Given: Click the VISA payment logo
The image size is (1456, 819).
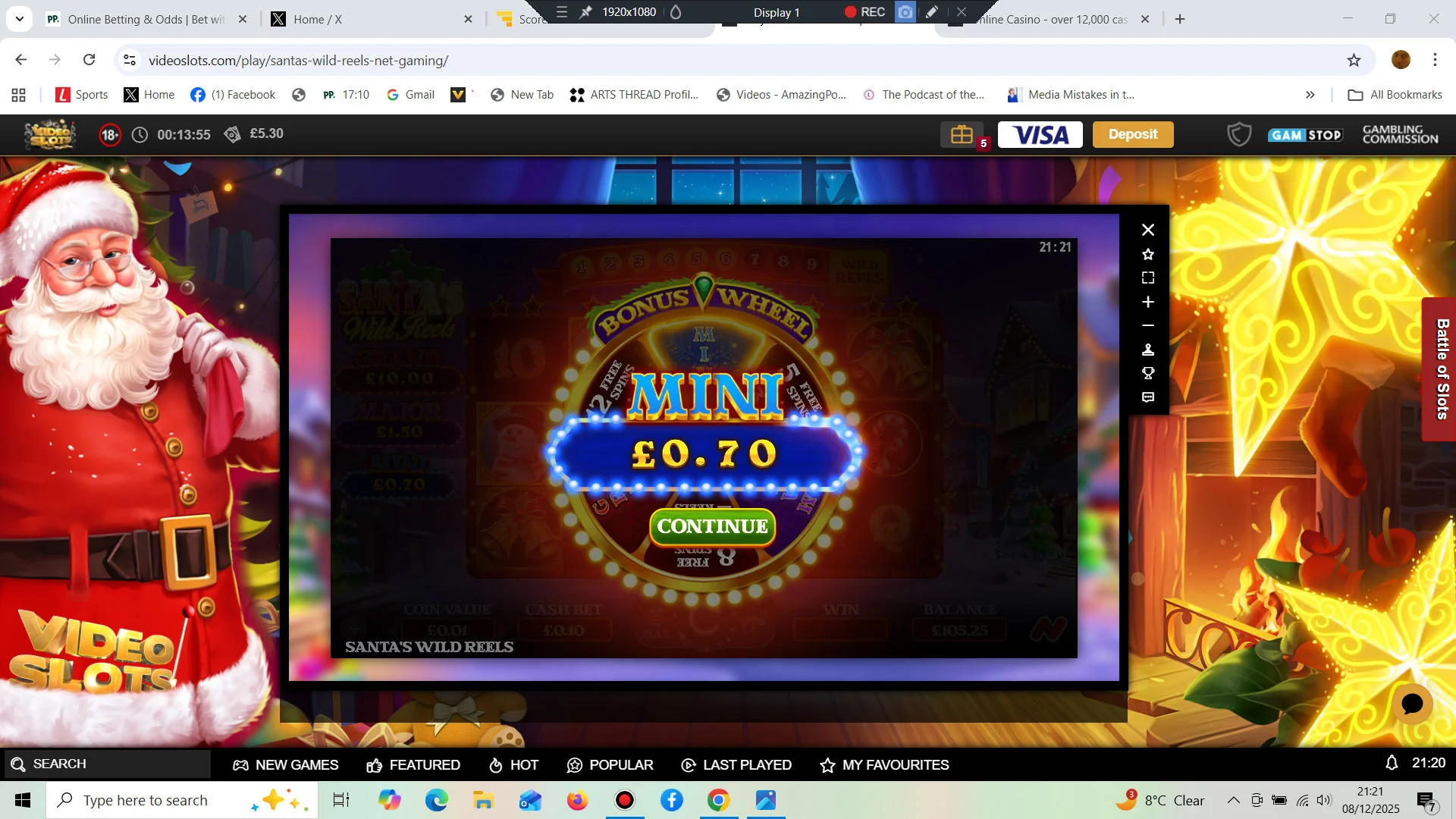Looking at the screenshot, I should (x=1040, y=135).
